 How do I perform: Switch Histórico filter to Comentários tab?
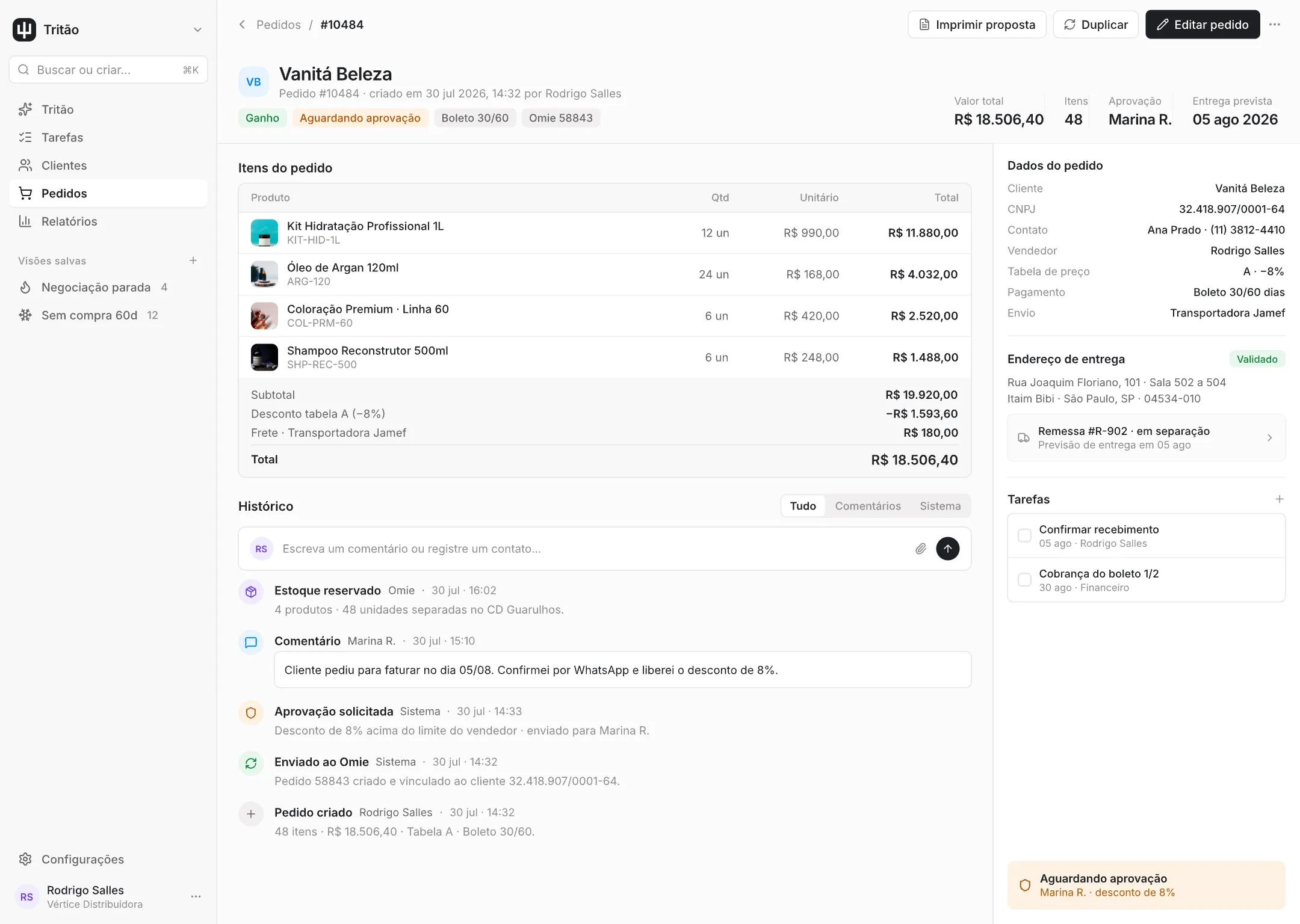coord(868,506)
